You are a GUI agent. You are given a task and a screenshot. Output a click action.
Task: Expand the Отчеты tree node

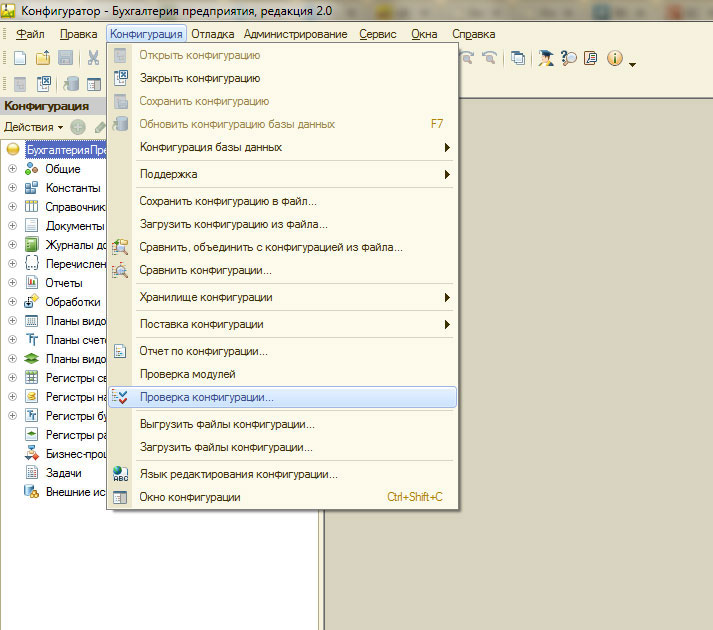tap(12, 283)
